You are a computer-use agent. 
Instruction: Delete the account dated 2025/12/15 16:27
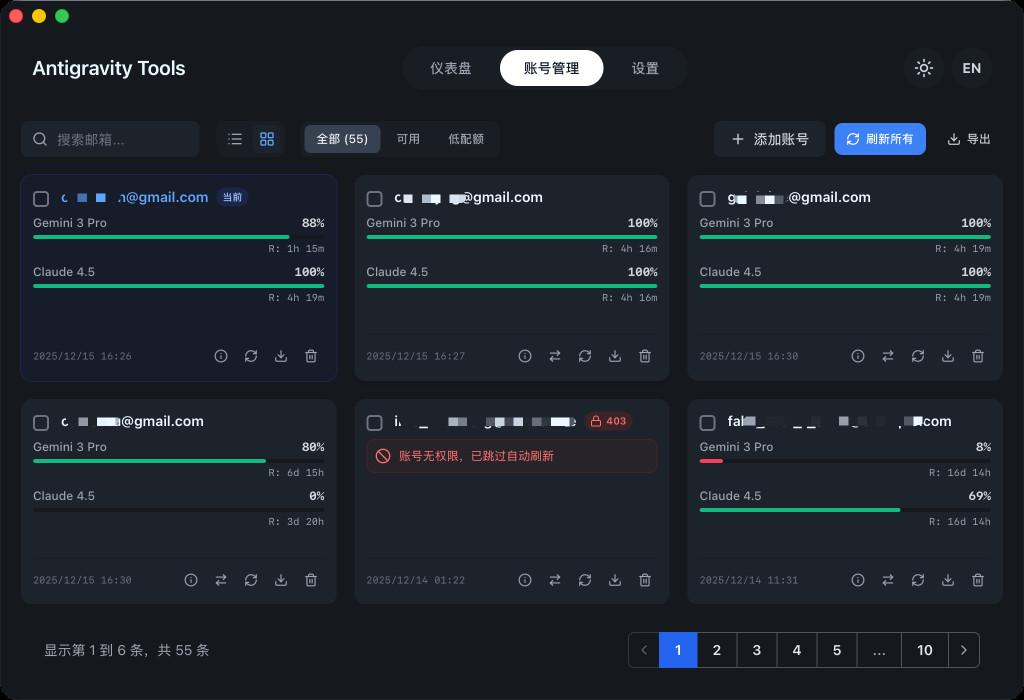click(645, 356)
